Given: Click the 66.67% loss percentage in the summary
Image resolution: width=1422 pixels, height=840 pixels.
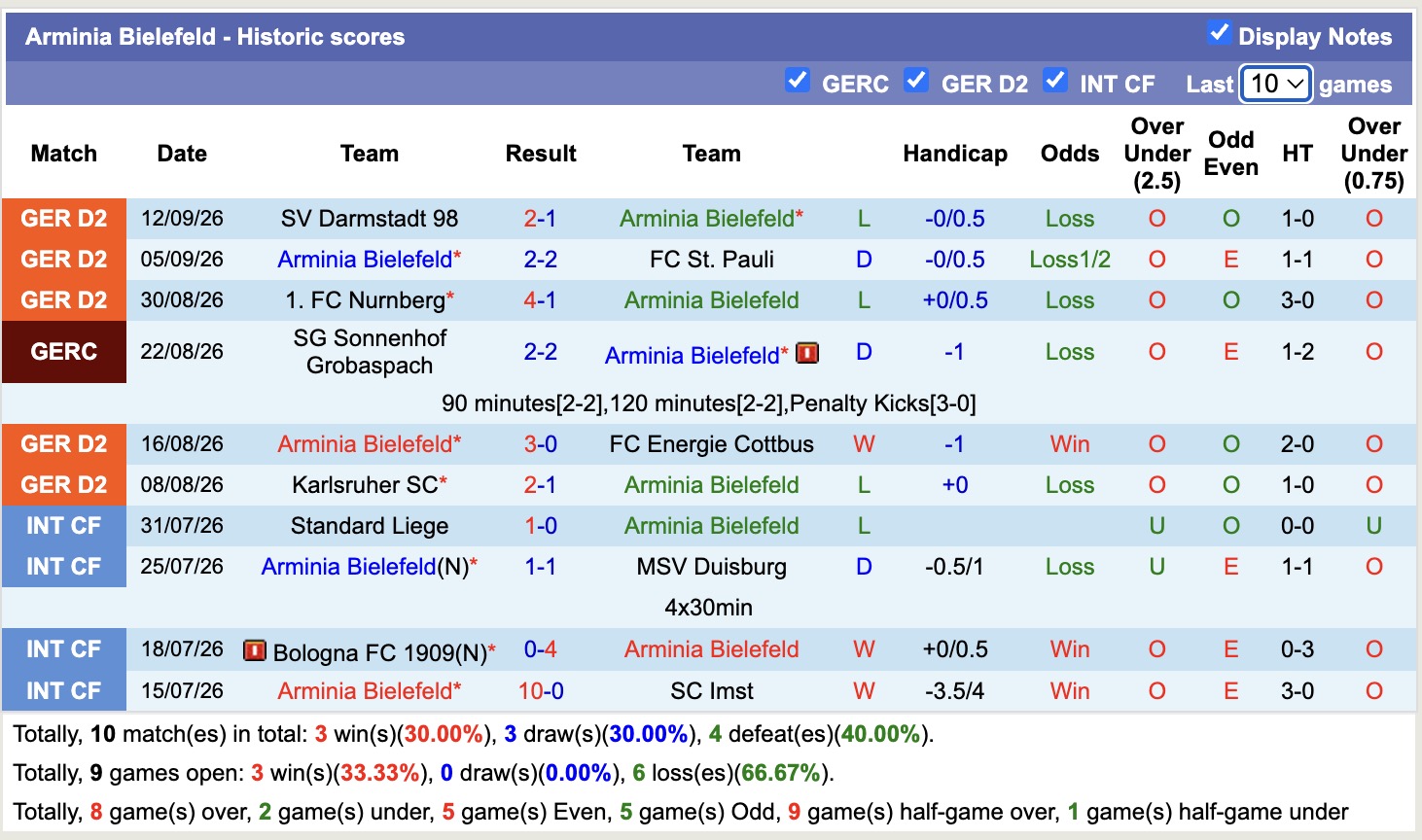Looking at the screenshot, I should click(x=781, y=773).
